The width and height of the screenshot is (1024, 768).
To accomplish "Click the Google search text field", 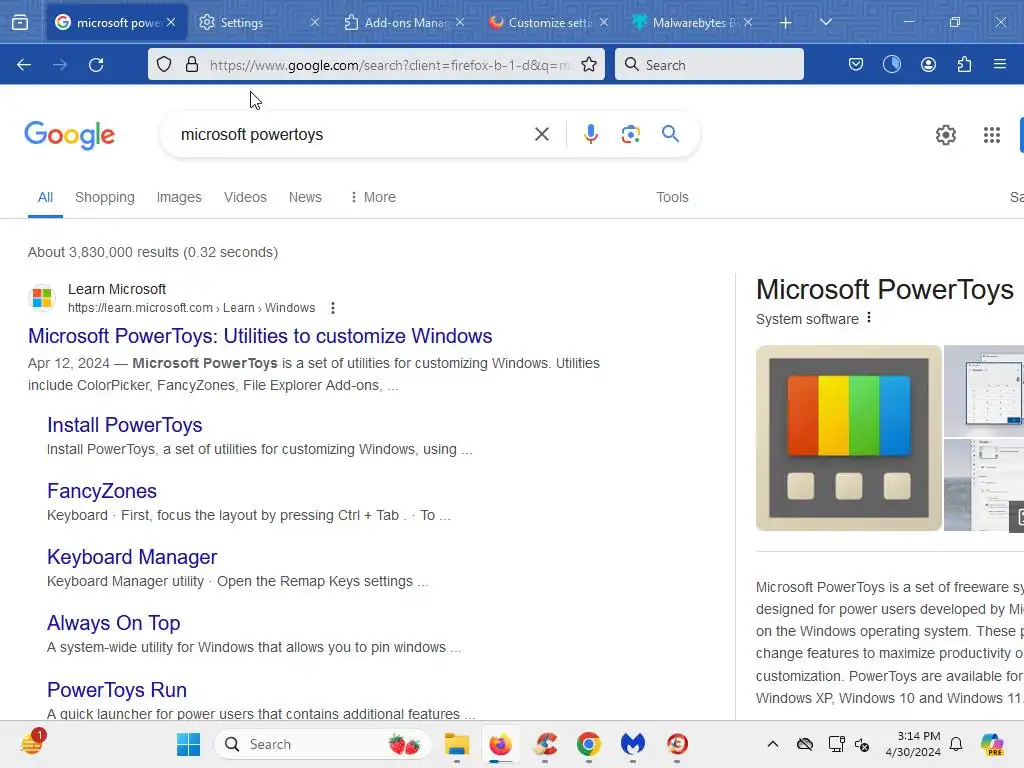I will [x=353, y=134].
